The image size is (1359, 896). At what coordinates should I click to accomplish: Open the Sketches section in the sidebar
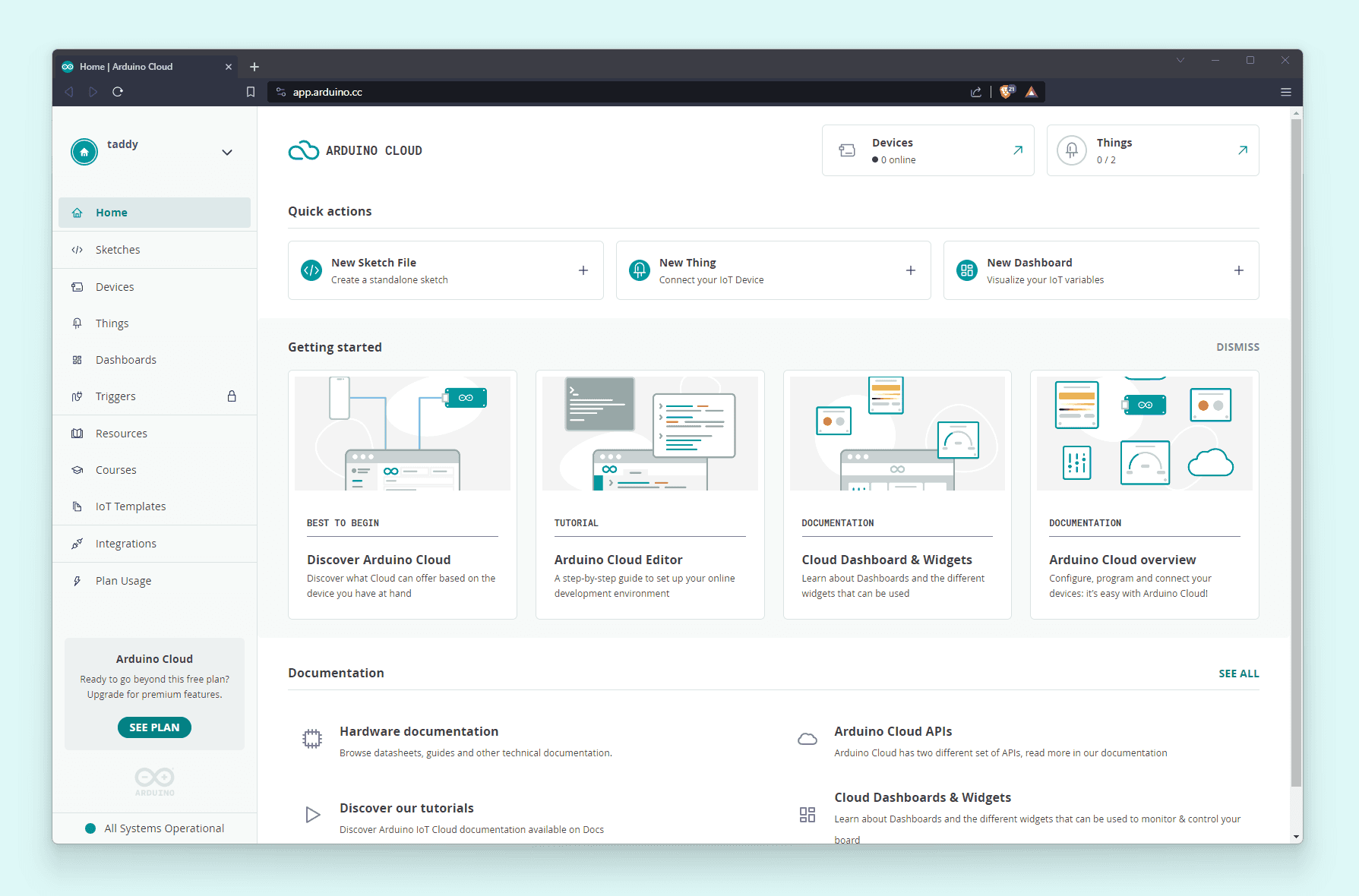click(x=118, y=249)
